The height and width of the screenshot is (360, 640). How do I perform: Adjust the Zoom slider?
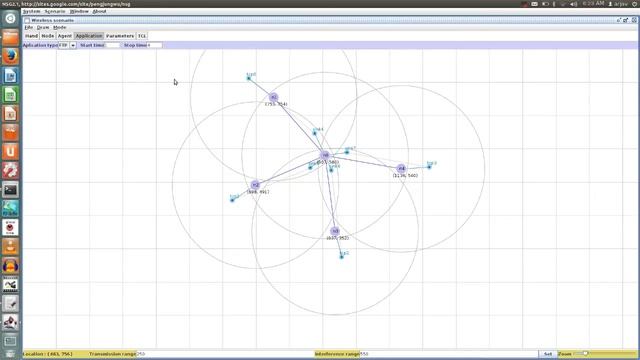pos(585,353)
